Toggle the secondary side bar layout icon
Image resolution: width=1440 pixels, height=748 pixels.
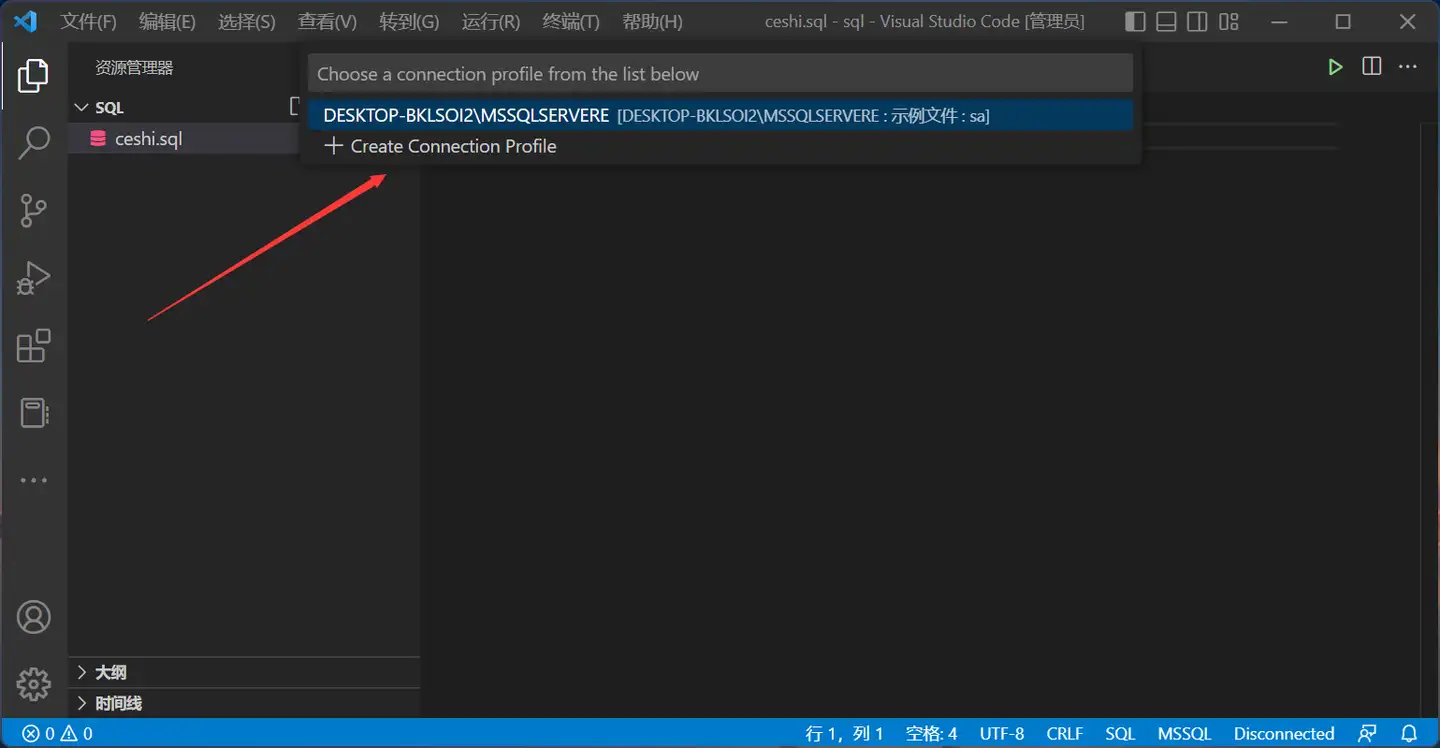(x=1197, y=21)
